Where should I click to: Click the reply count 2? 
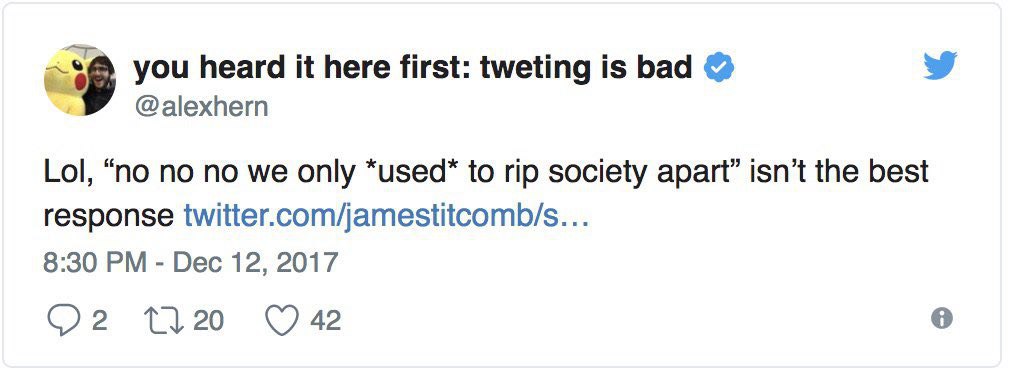pyautogui.click(x=99, y=320)
